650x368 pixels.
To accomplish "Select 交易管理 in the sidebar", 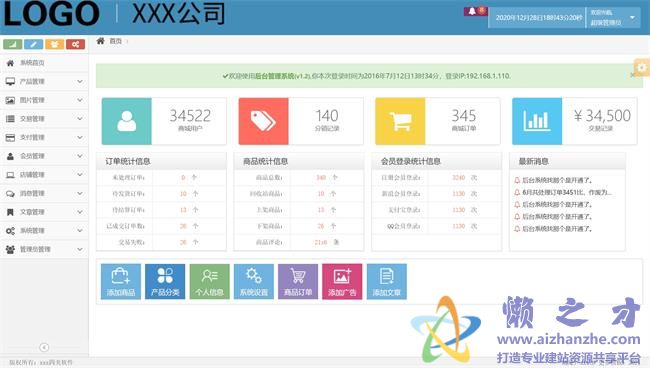I will 44,119.
